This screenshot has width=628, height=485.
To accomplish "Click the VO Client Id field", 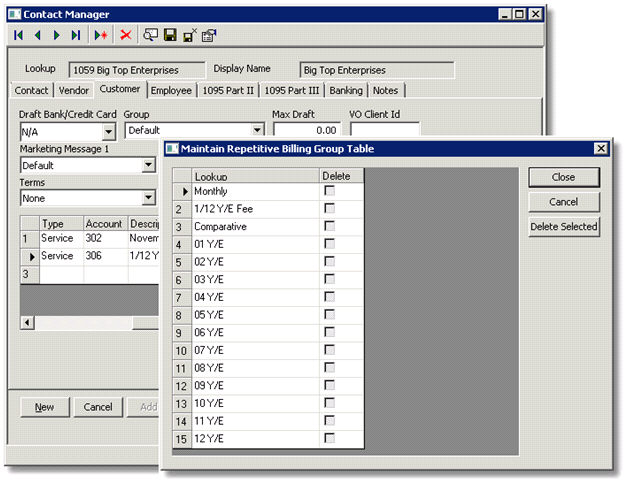I will pyautogui.click(x=385, y=130).
